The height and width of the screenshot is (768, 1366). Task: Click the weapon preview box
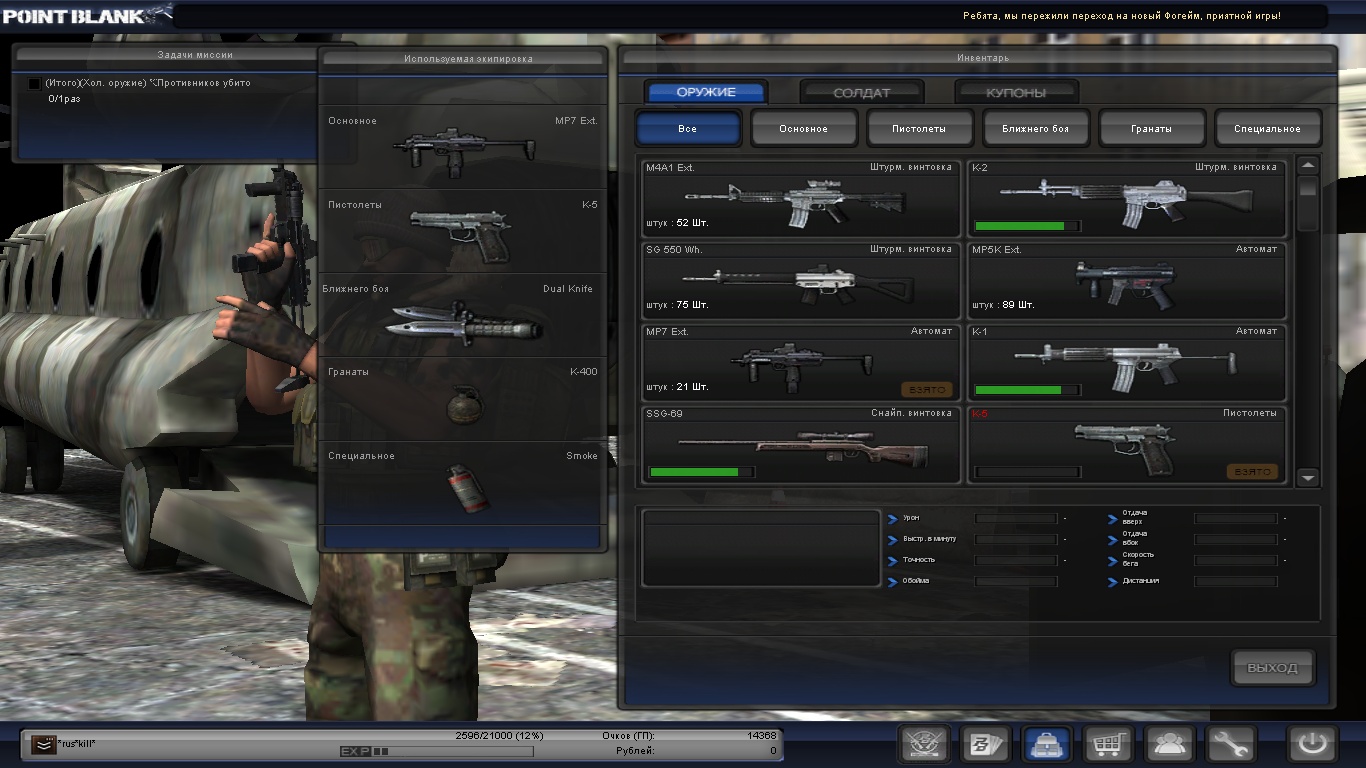point(761,548)
